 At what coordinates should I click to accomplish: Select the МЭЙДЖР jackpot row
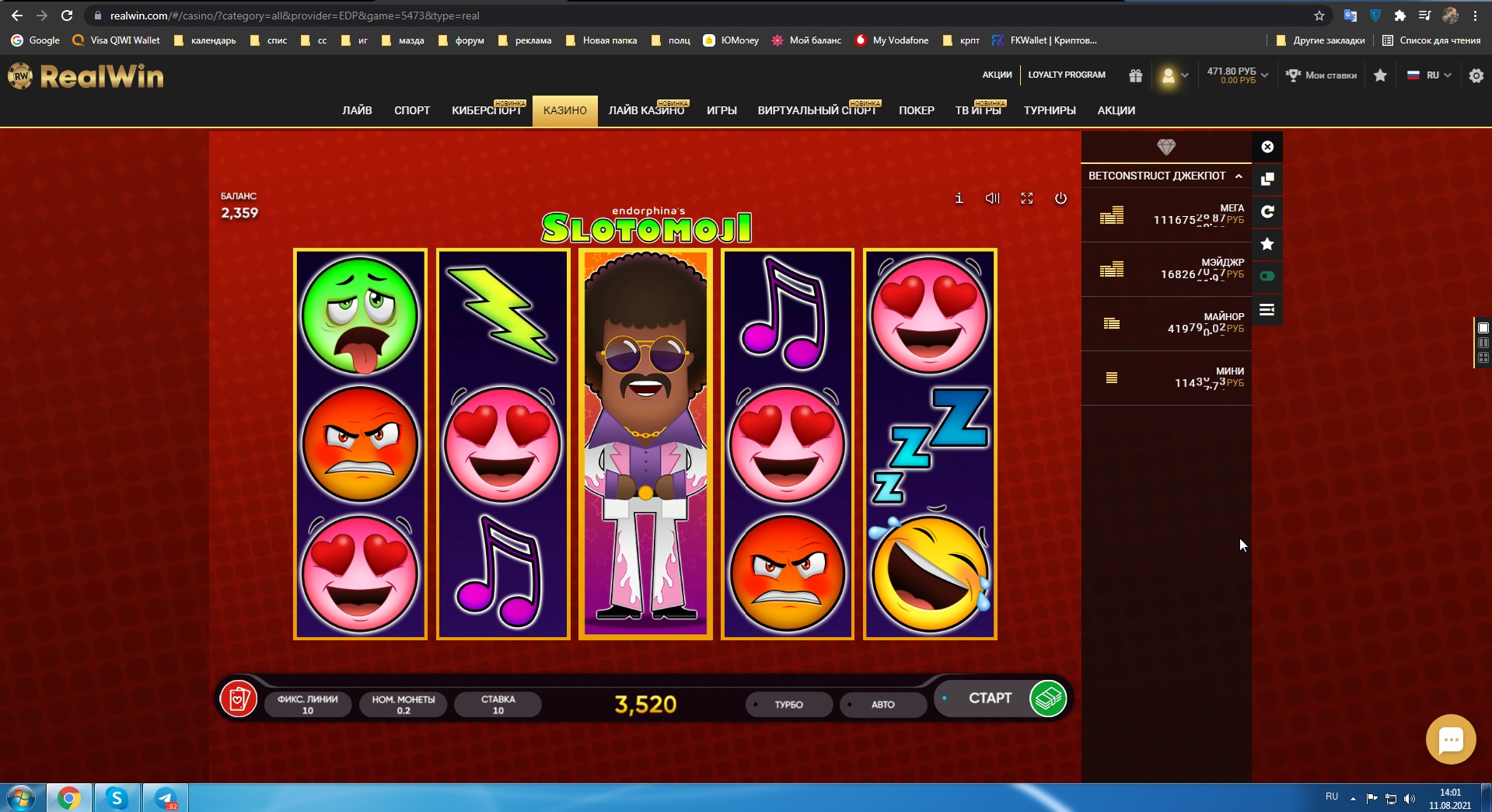(x=1166, y=270)
